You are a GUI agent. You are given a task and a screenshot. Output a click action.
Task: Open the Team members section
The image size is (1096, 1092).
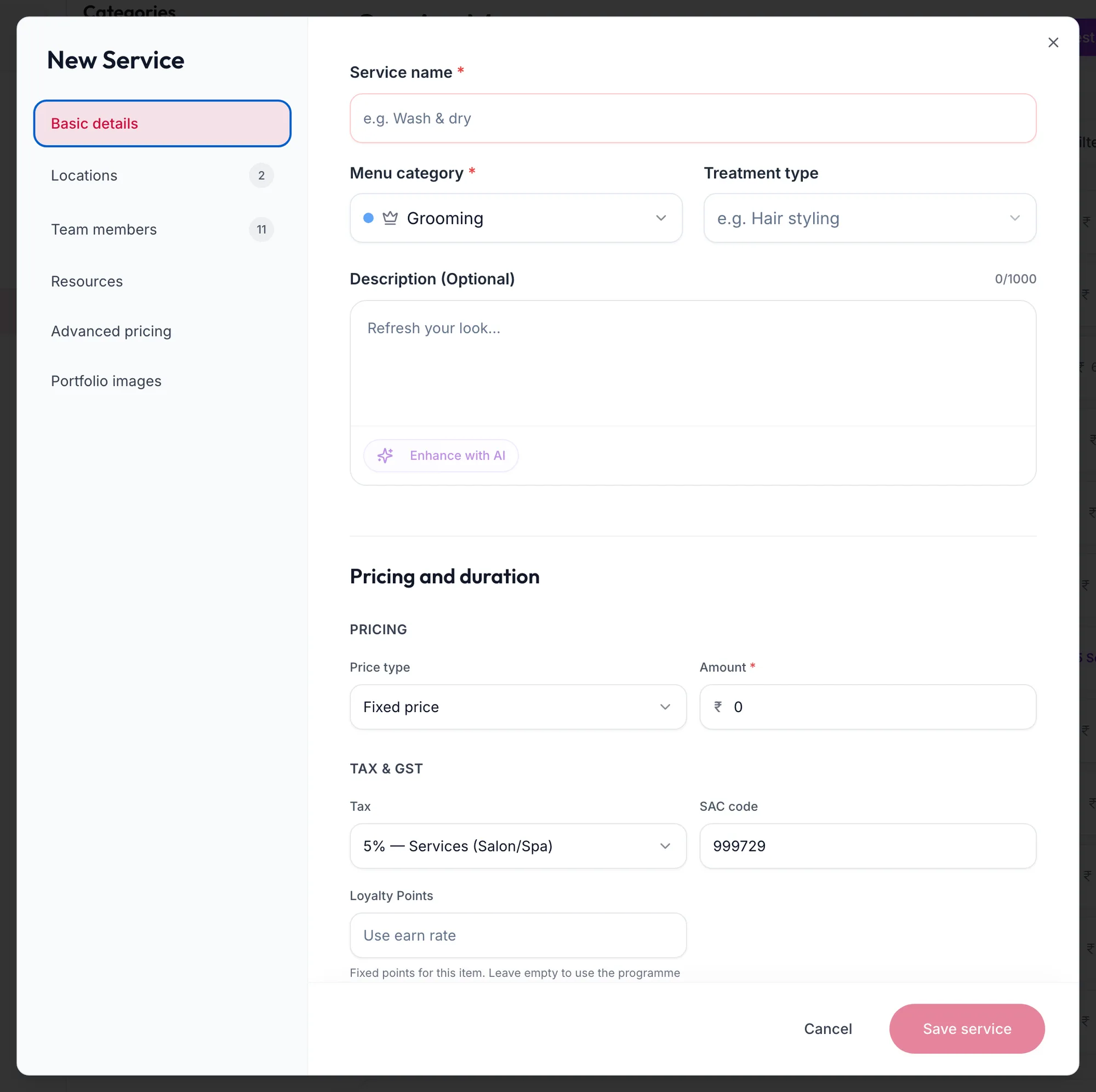click(162, 229)
